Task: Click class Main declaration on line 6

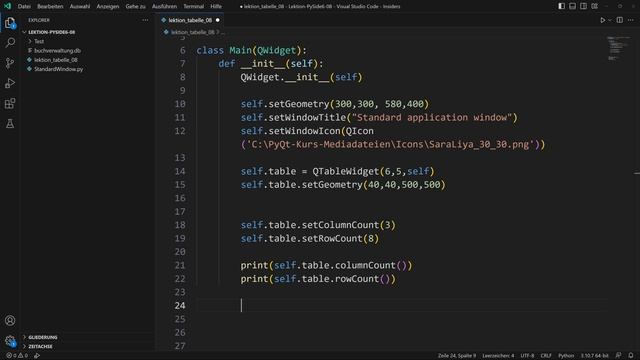Action: pyautogui.click(x=251, y=50)
